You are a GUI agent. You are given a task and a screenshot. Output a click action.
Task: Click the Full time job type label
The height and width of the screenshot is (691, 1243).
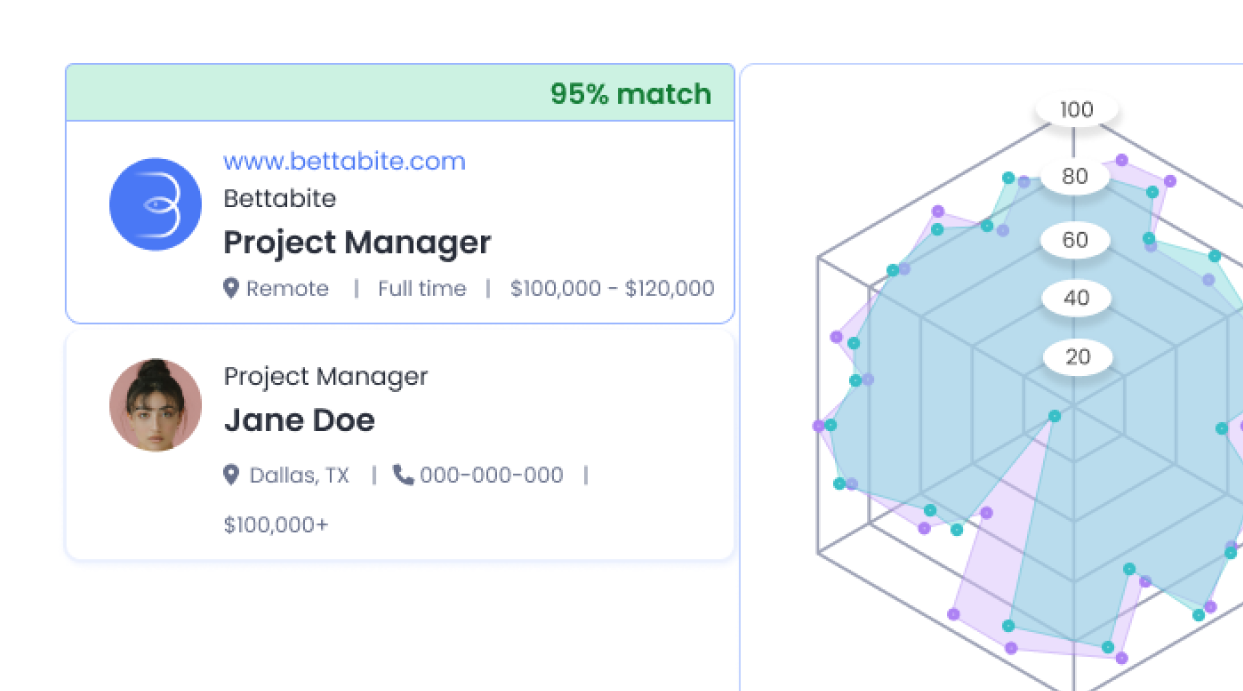422,288
